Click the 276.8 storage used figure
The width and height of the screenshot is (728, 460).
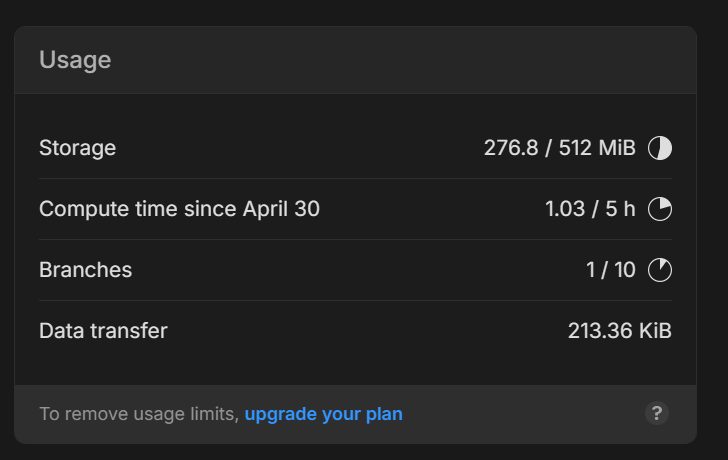[510, 148]
